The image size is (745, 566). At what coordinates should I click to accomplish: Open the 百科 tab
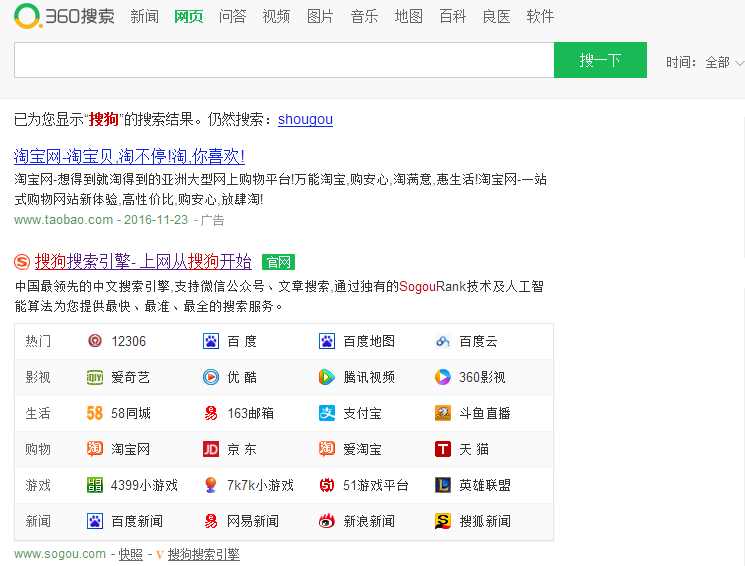tap(452, 17)
